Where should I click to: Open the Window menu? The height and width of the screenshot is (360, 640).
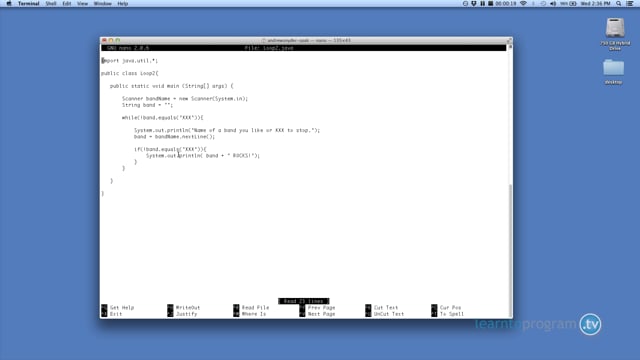103,4
